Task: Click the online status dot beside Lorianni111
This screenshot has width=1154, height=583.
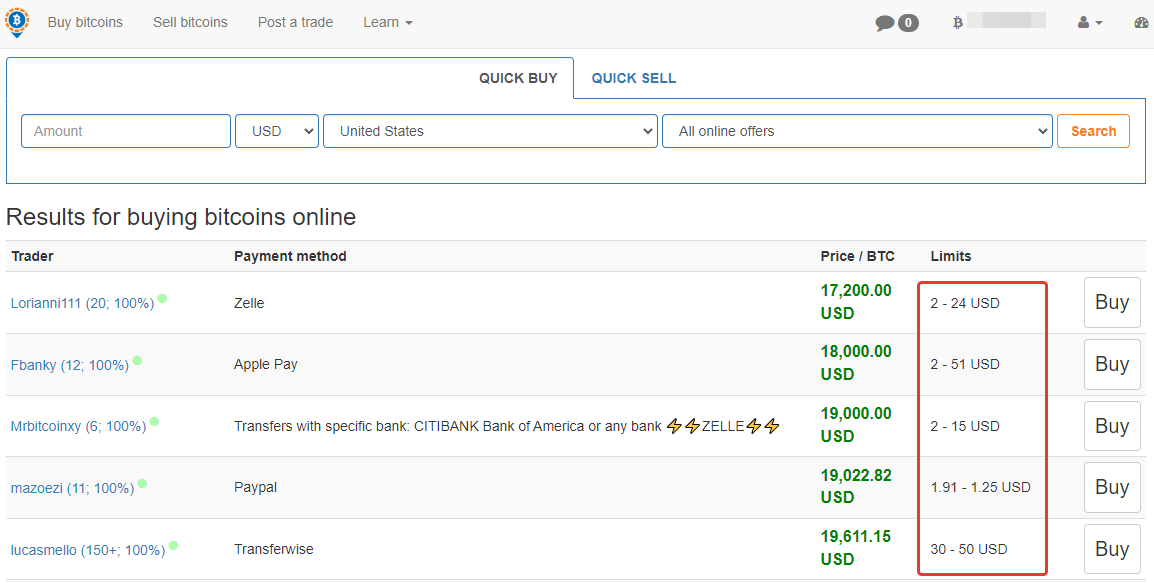Action: (162, 299)
